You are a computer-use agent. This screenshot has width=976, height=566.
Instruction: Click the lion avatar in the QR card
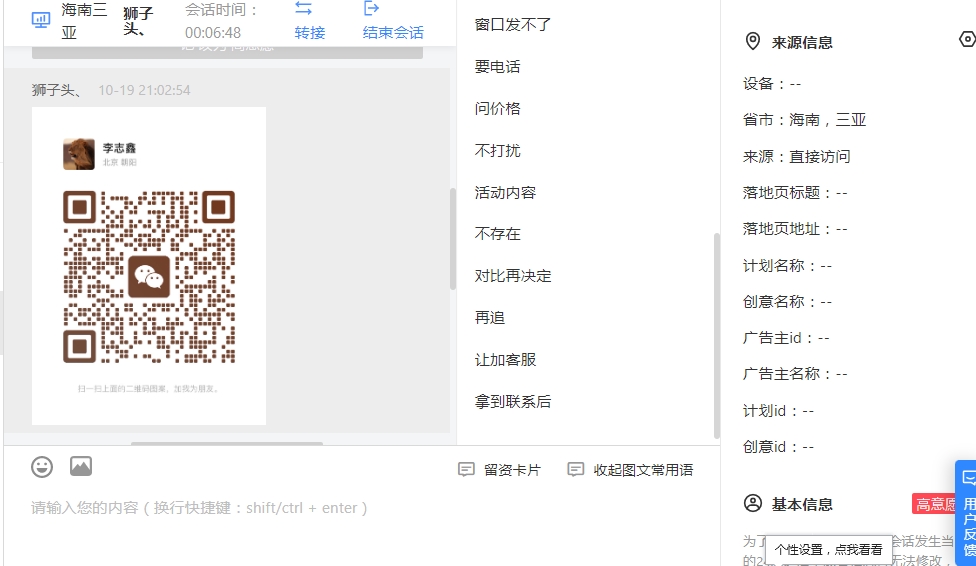(x=78, y=154)
